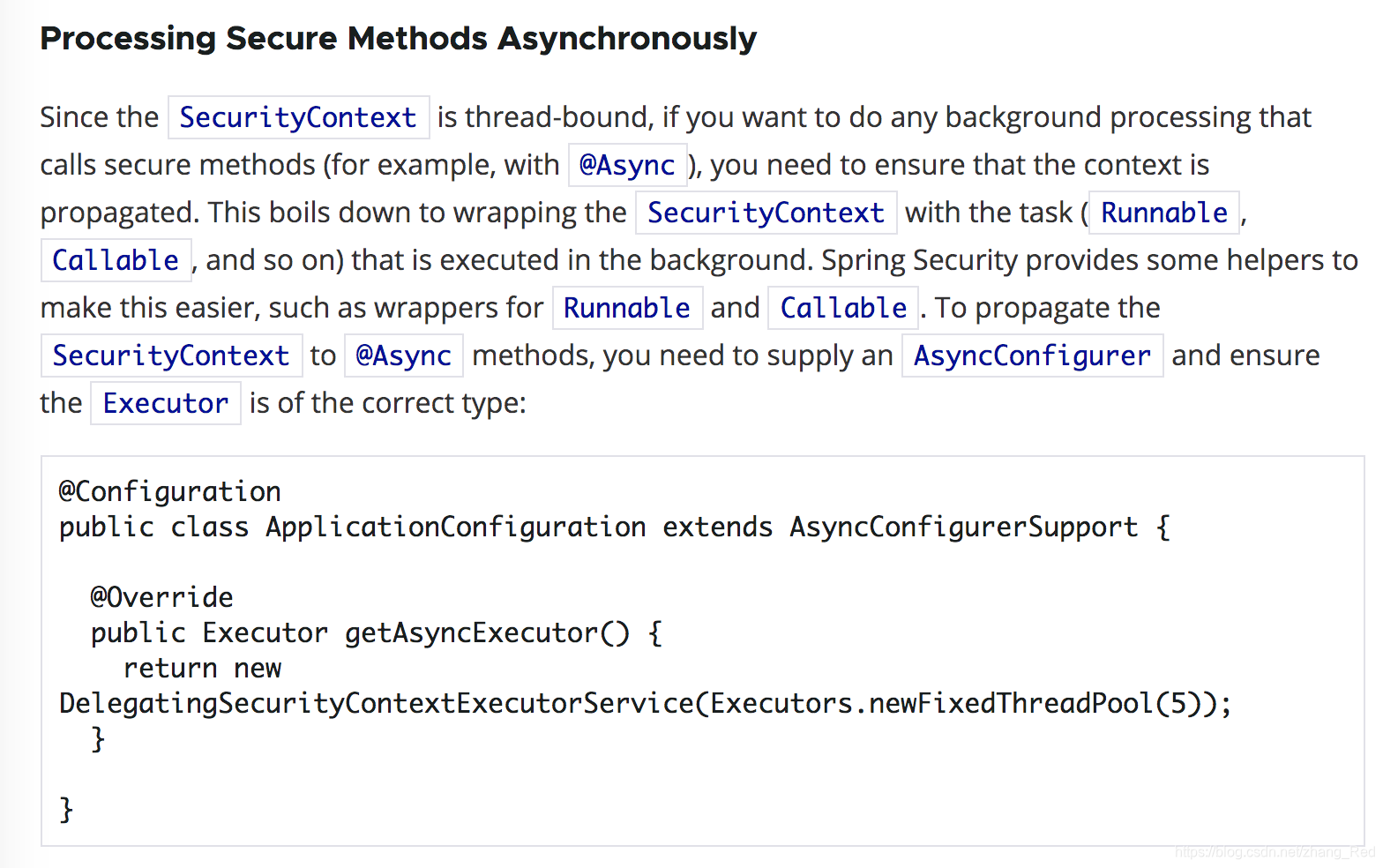
Task: Click the blog.csdn.net watermark URL
Action: pos(1275,852)
